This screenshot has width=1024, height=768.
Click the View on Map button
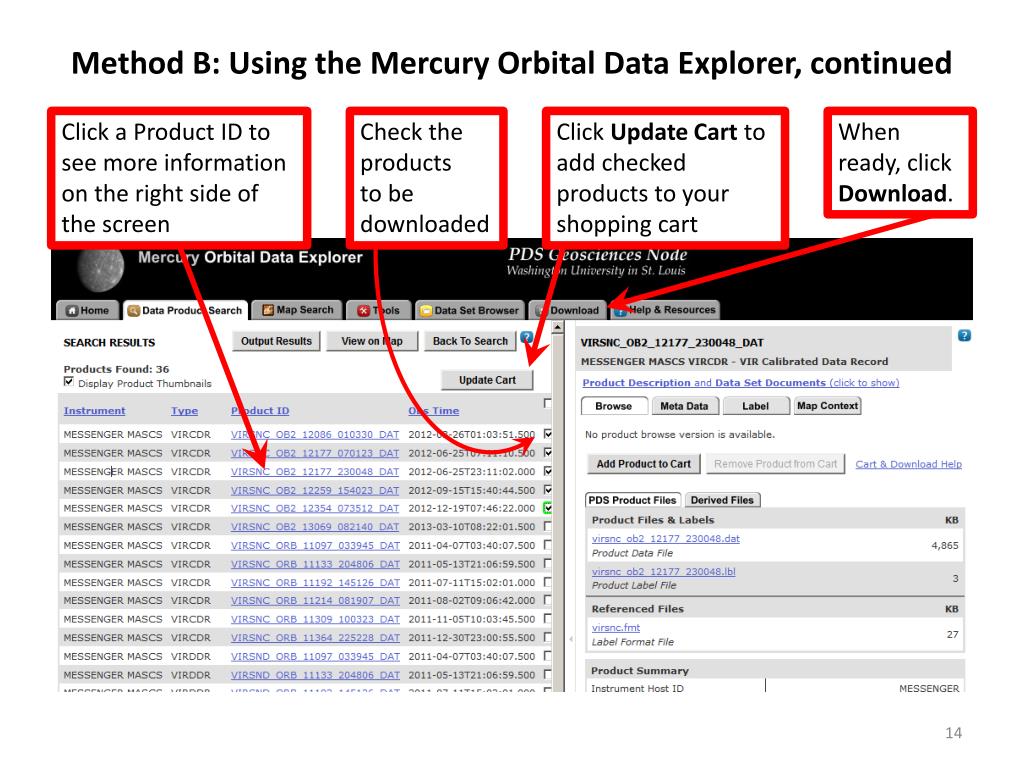click(372, 341)
